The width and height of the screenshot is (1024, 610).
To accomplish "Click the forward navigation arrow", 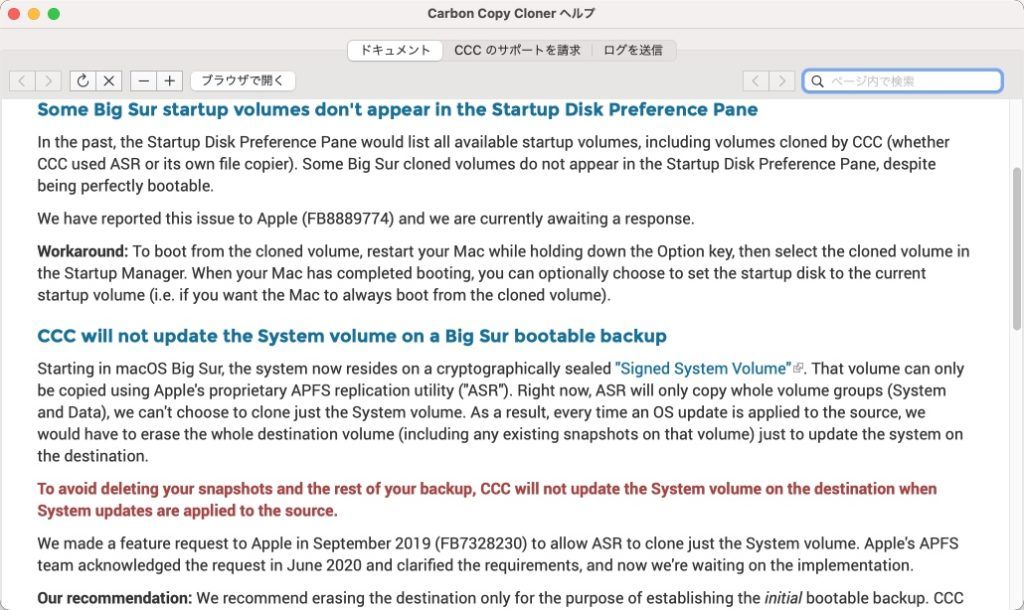I will tap(47, 81).
